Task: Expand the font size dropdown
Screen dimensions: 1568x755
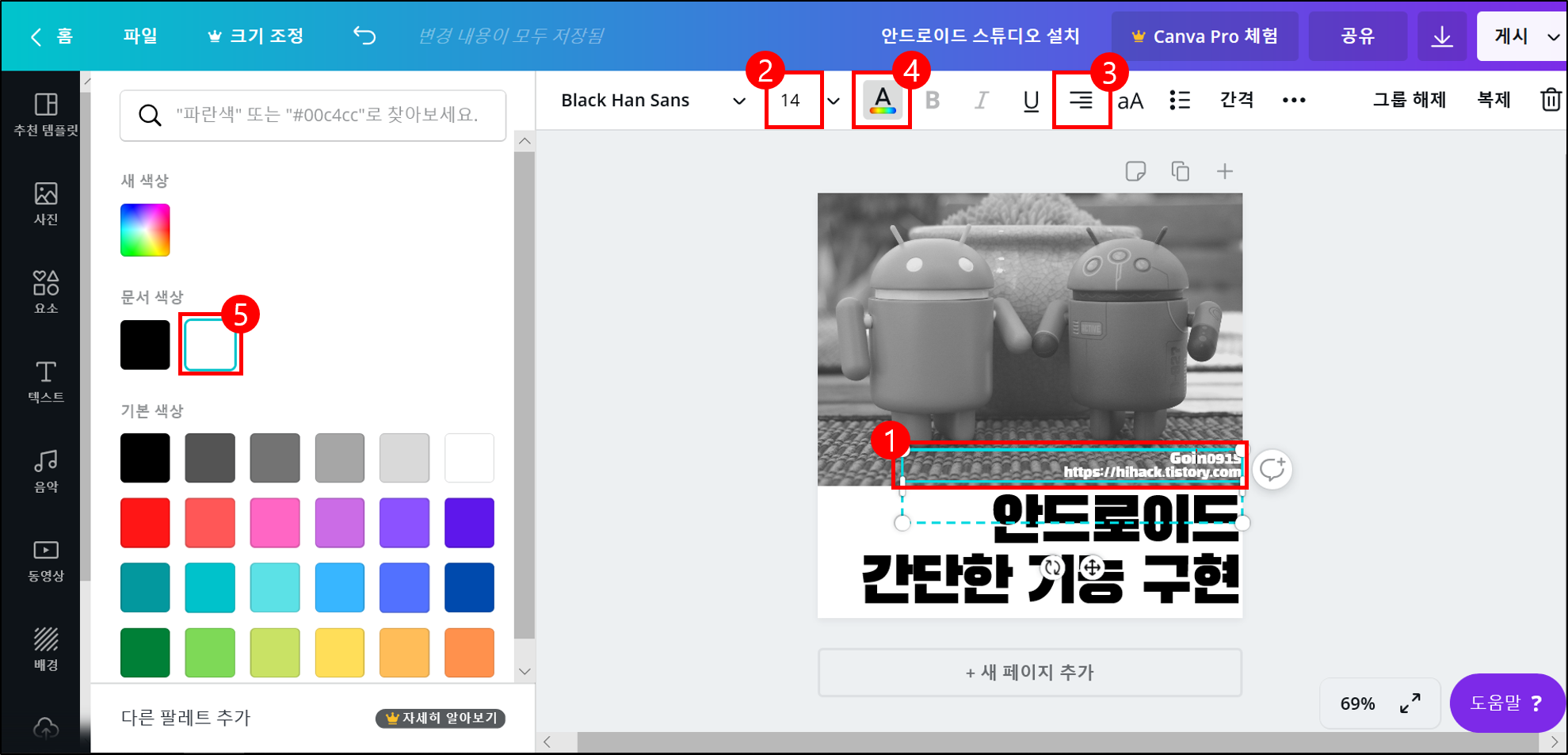Action: coord(833,100)
